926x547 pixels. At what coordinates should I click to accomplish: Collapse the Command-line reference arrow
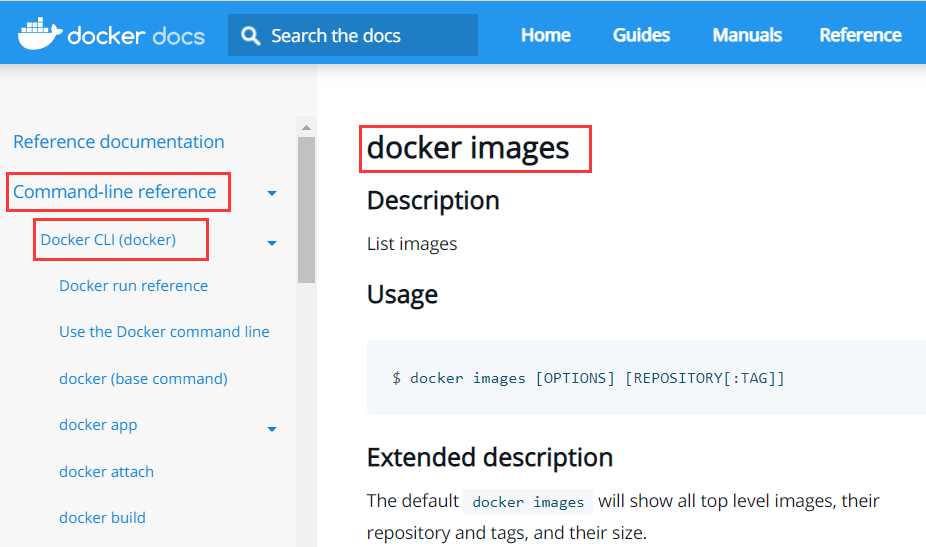pyautogui.click(x=272, y=193)
